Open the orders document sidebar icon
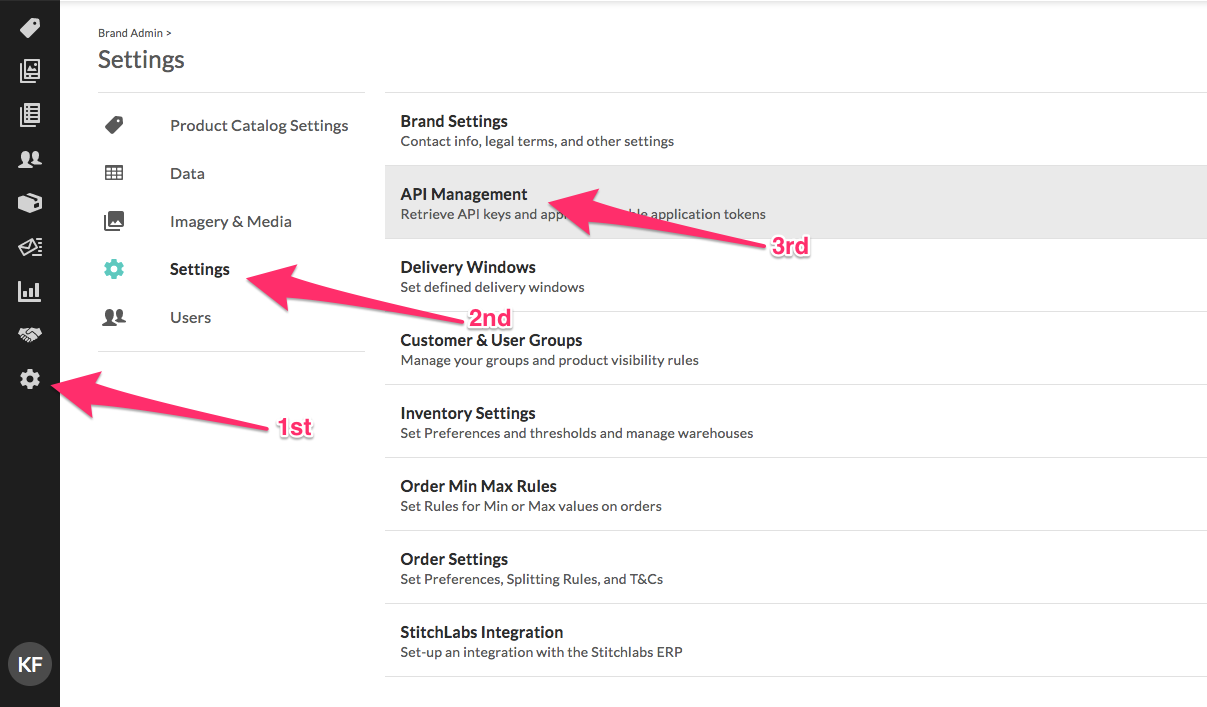 pos(30,115)
